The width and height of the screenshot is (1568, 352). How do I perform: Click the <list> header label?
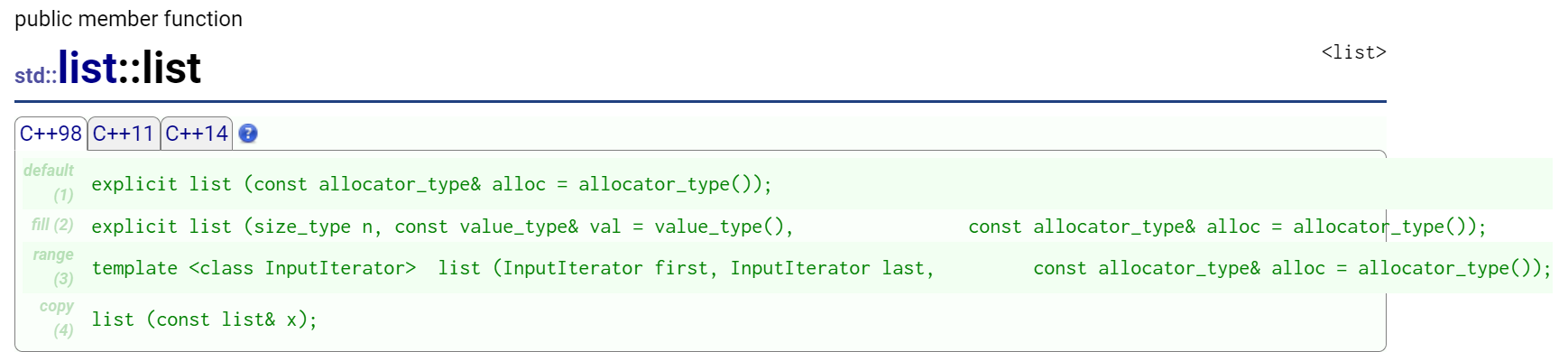click(1353, 52)
